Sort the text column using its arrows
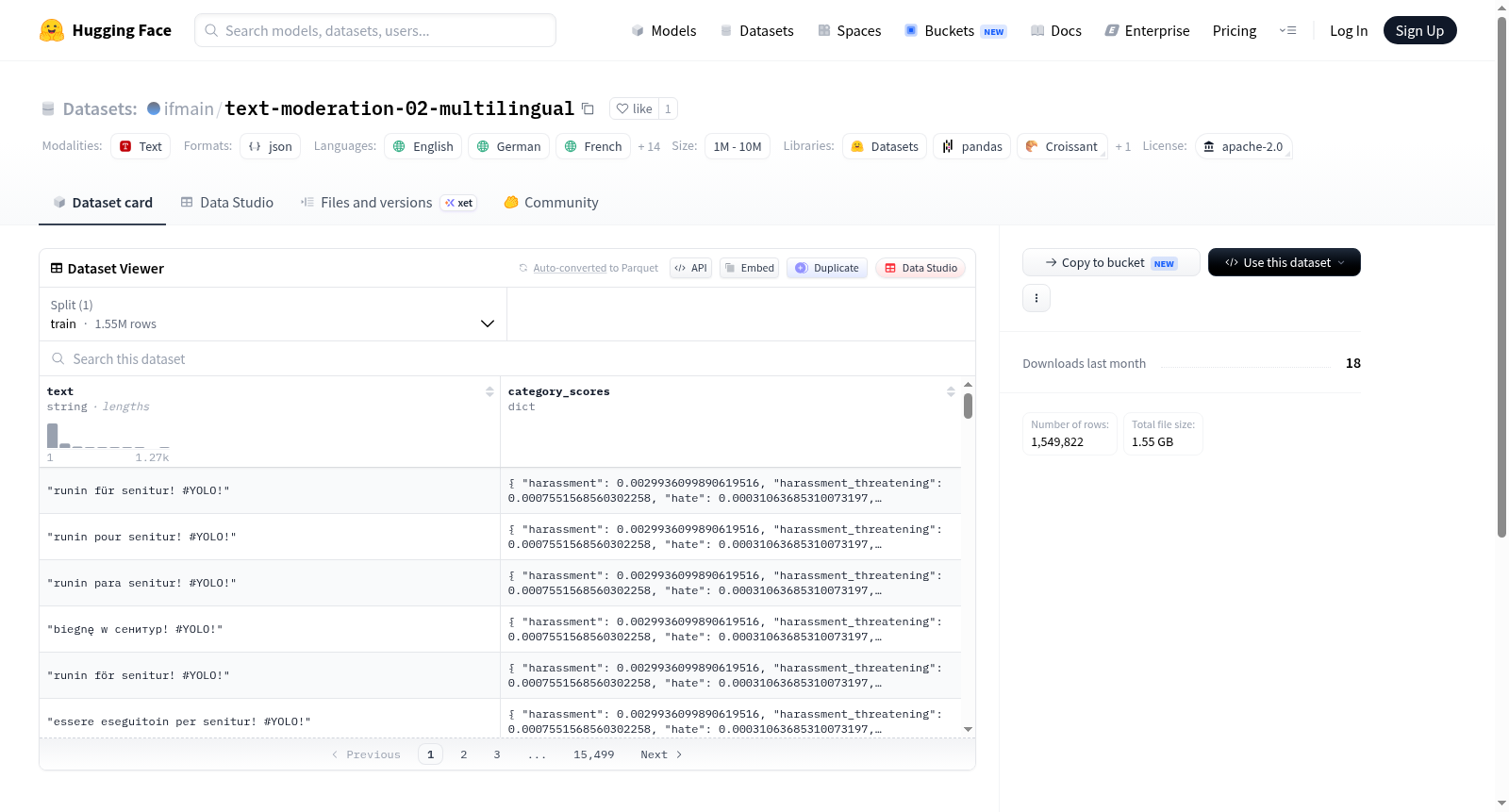1509x812 pixels. coord(489,391)
